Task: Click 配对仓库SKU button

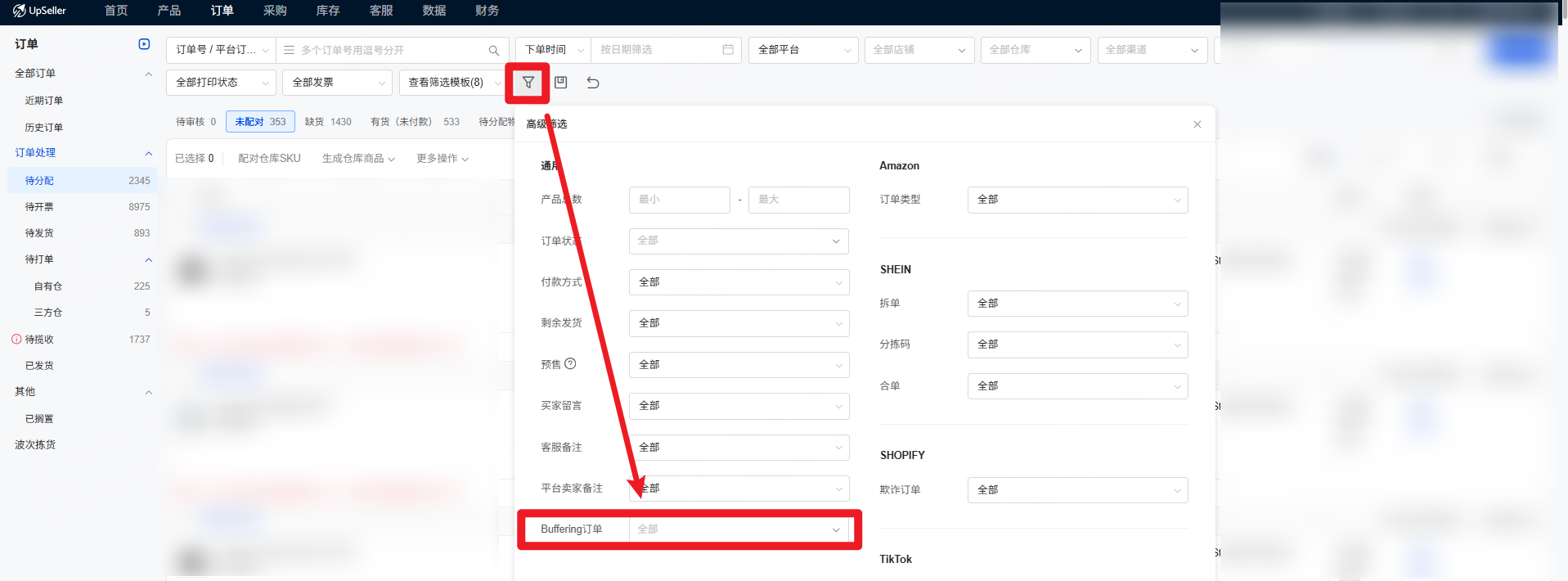Action: tap(269, 159)
